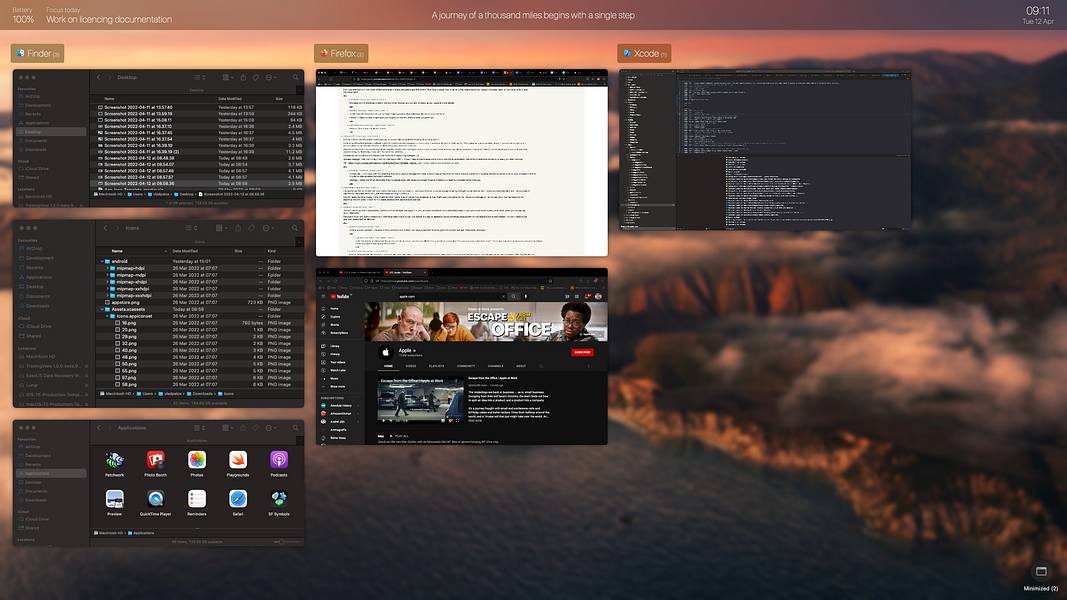Collapse the android folder disclosure triangle
1067x600 pixels.
[102, 261]
